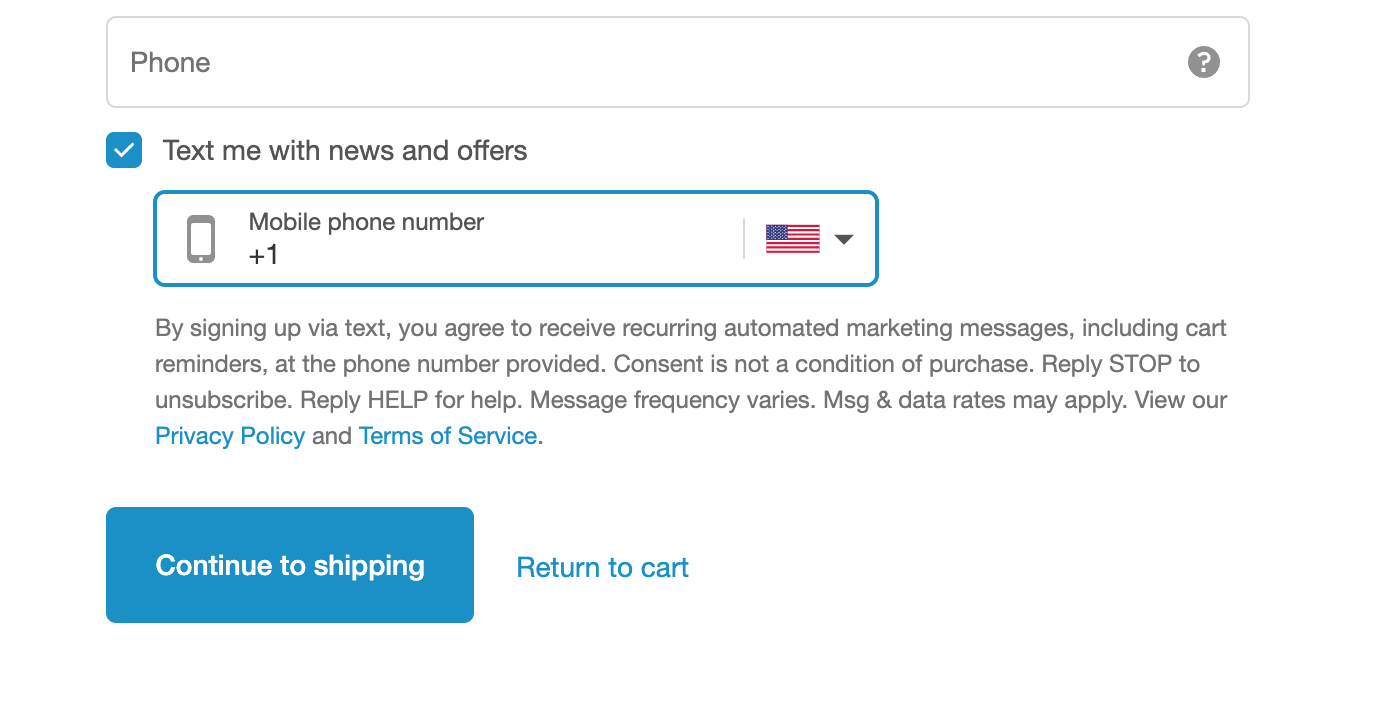The image size is (1378, 712).
Task: Open the Privacy Policy link
Action: tap(230, 436)
